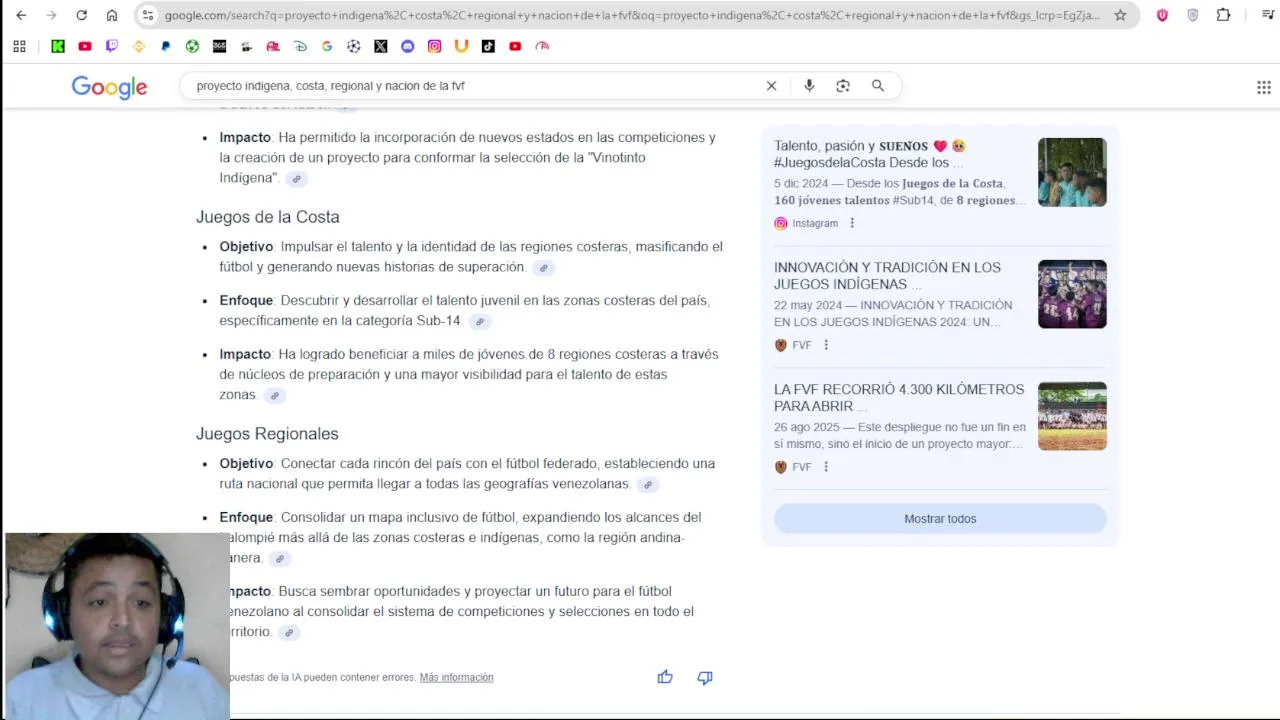Focus the Google search query field

pos(475,86)
